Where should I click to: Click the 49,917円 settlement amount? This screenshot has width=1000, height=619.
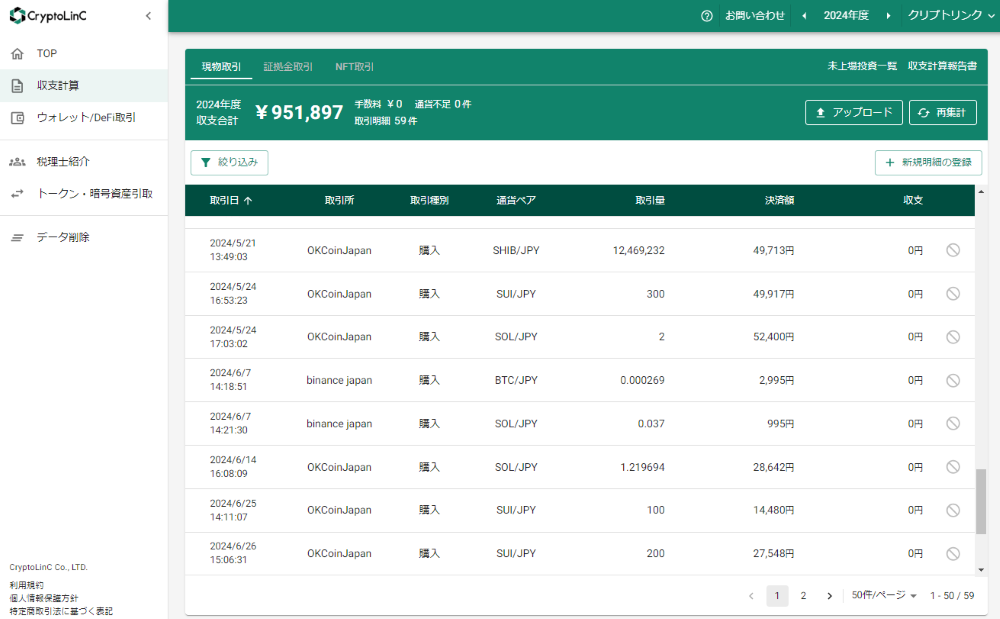pyautogui.click(x=774, y=294)
